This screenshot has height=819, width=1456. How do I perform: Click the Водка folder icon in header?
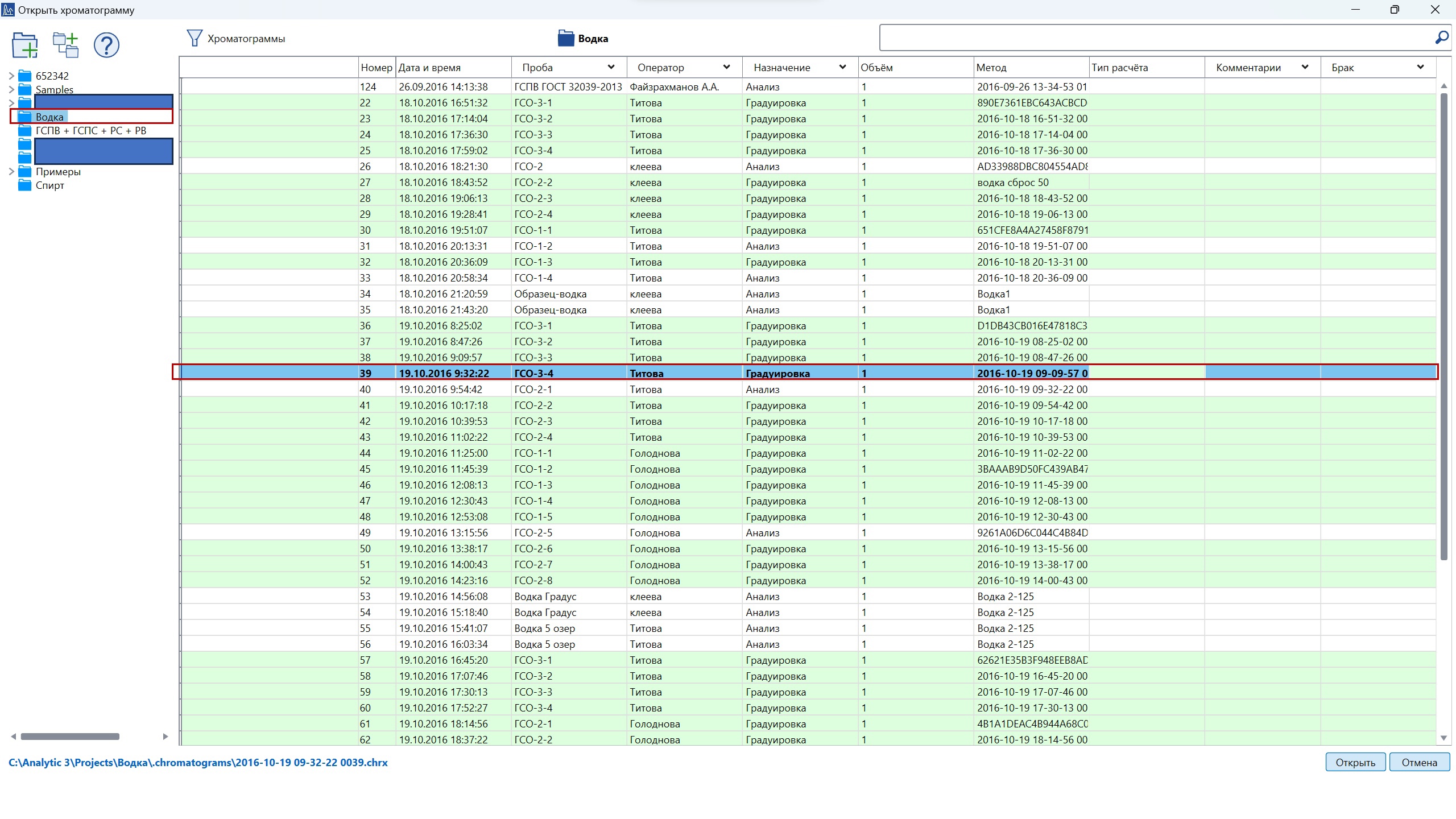point(566,38)
